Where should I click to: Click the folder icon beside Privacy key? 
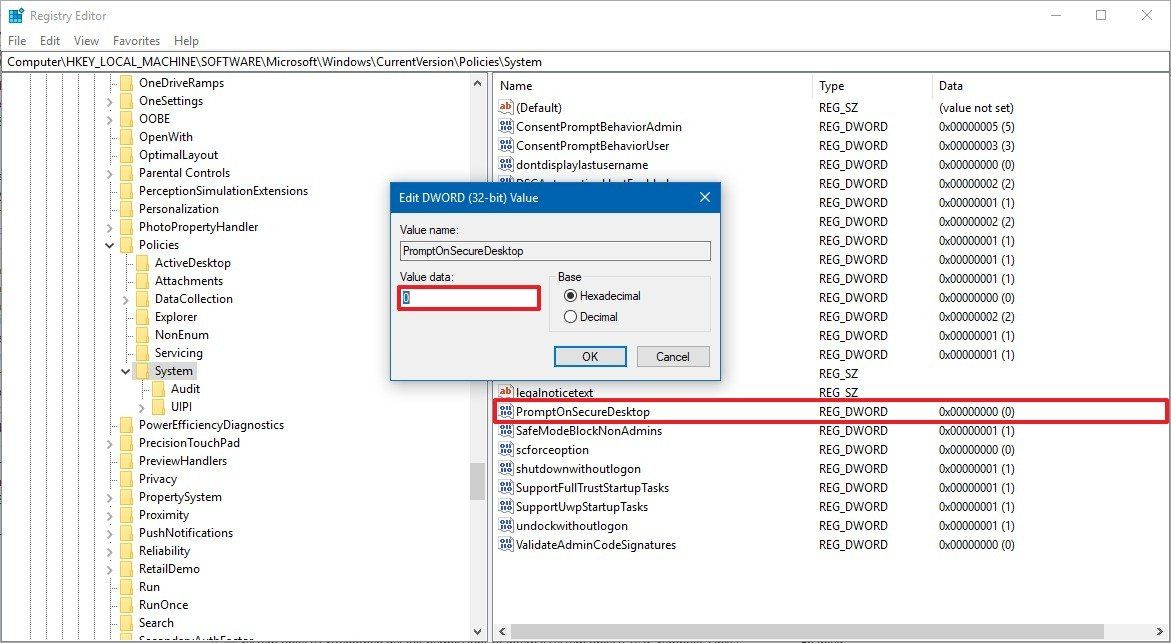click(x=127, y=478)
